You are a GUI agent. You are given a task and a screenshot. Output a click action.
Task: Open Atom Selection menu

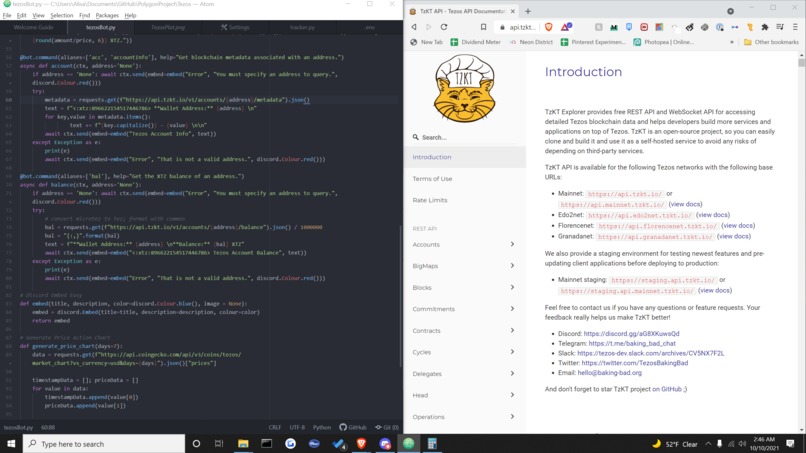tap(62, 15)
